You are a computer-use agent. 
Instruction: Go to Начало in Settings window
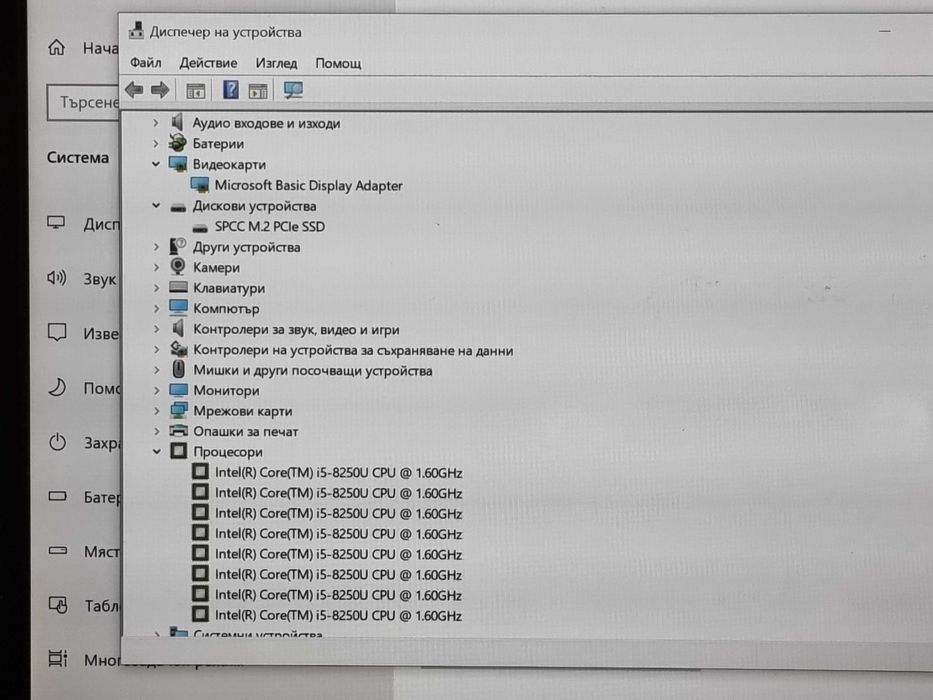pyautogui.click(x=100, y=48)
